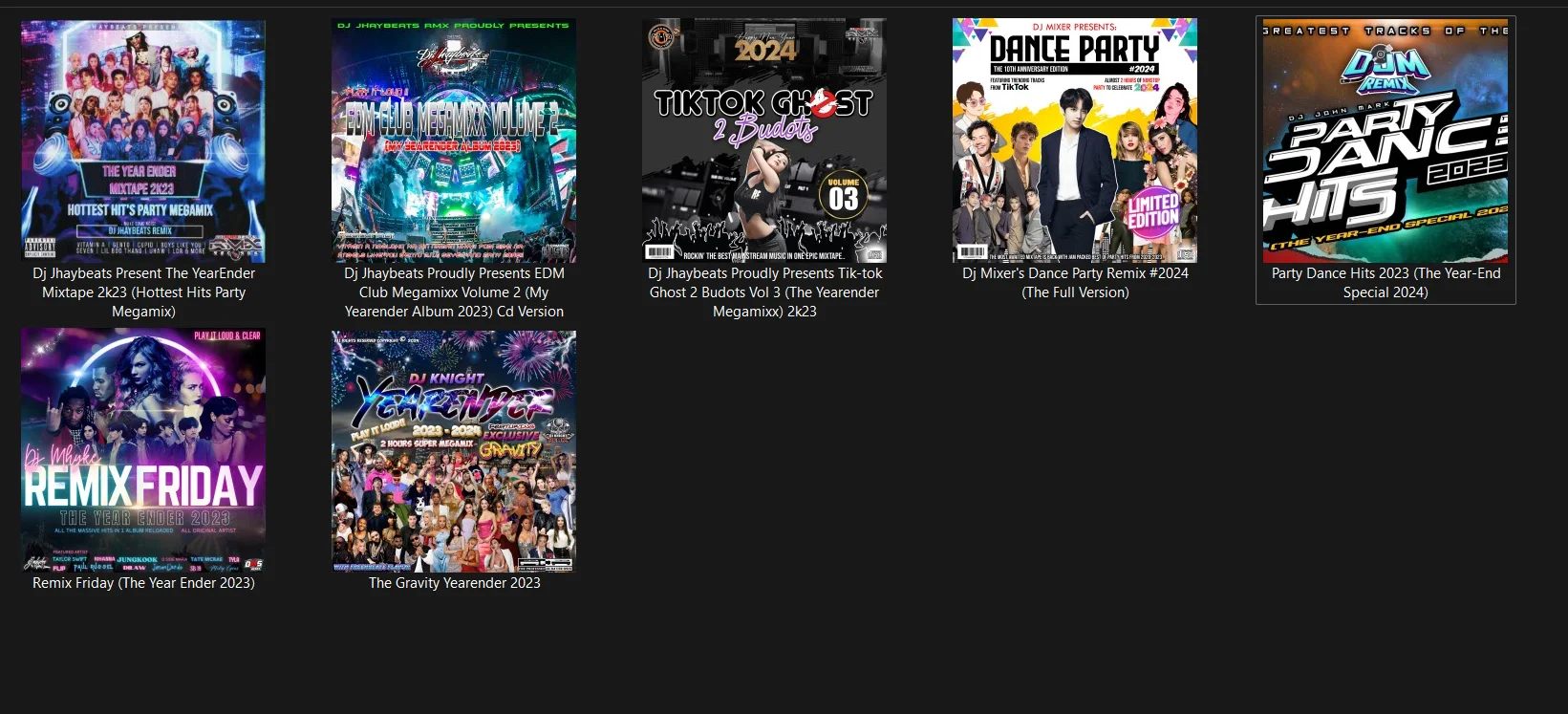Click title 'Party Dance Hits 2023 (The Year-End Special 2024)'
This screenshot has height=714, width=1568.
[x=1385, y=283]
